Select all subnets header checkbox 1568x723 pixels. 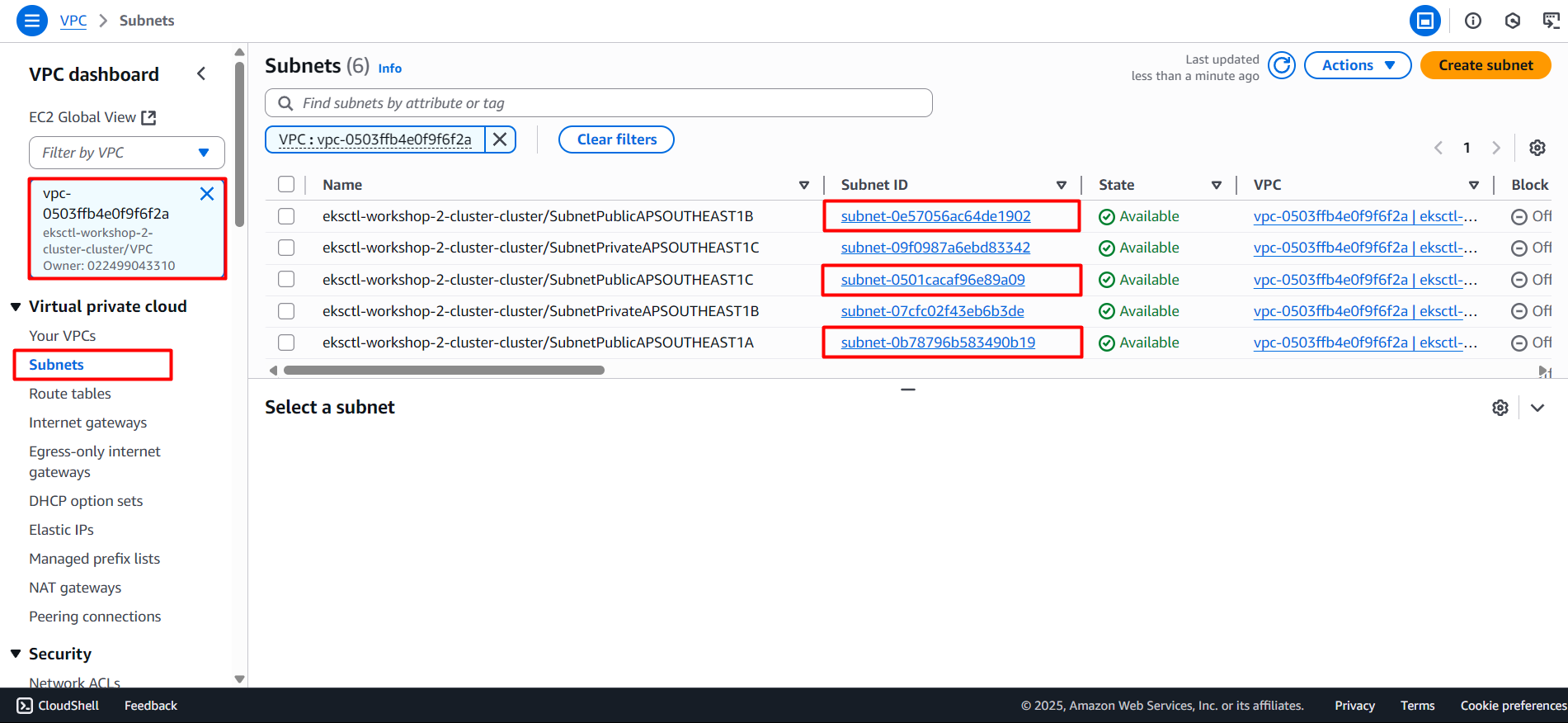click(286, 185)
